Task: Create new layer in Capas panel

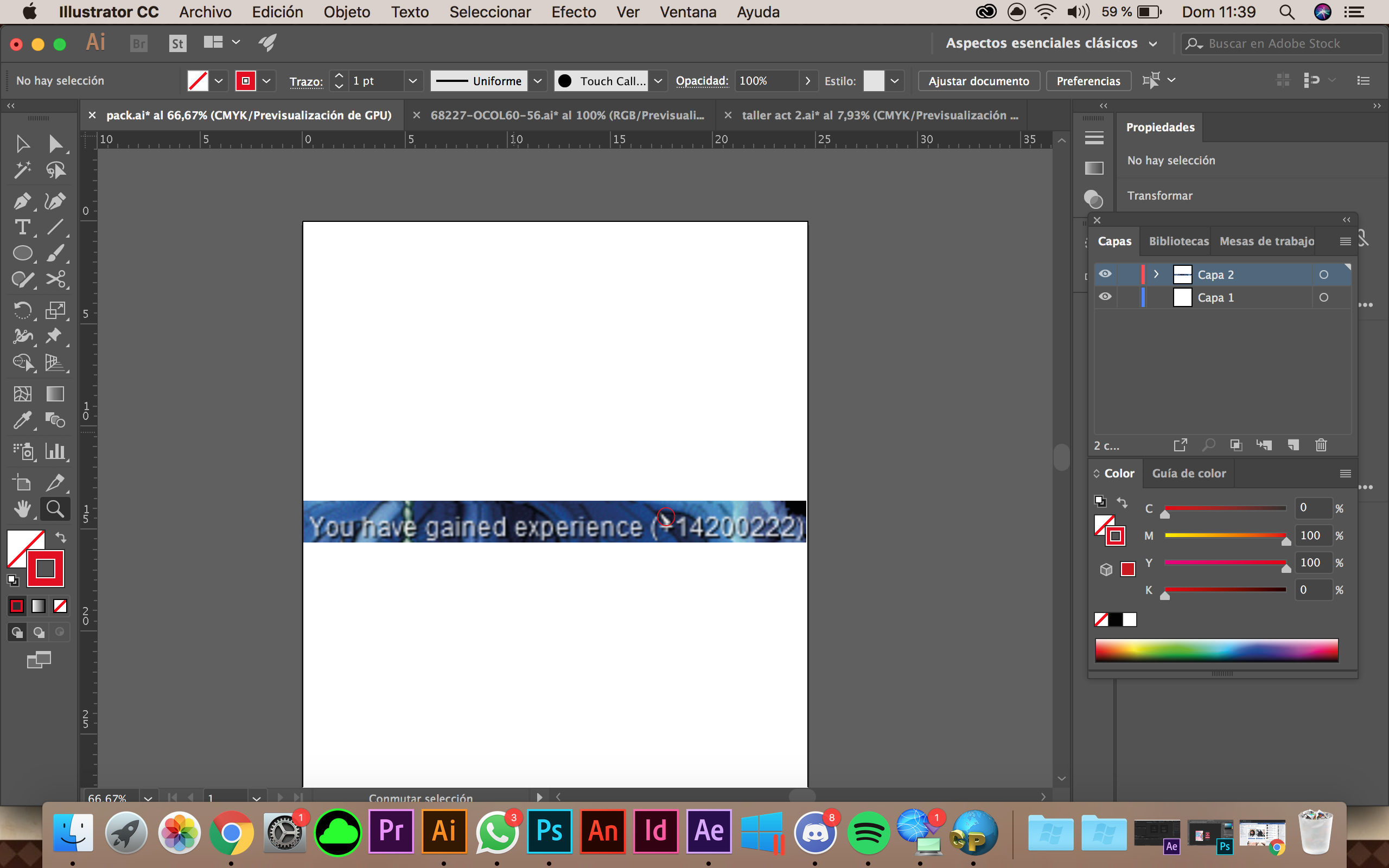Action: [1293, 445]
